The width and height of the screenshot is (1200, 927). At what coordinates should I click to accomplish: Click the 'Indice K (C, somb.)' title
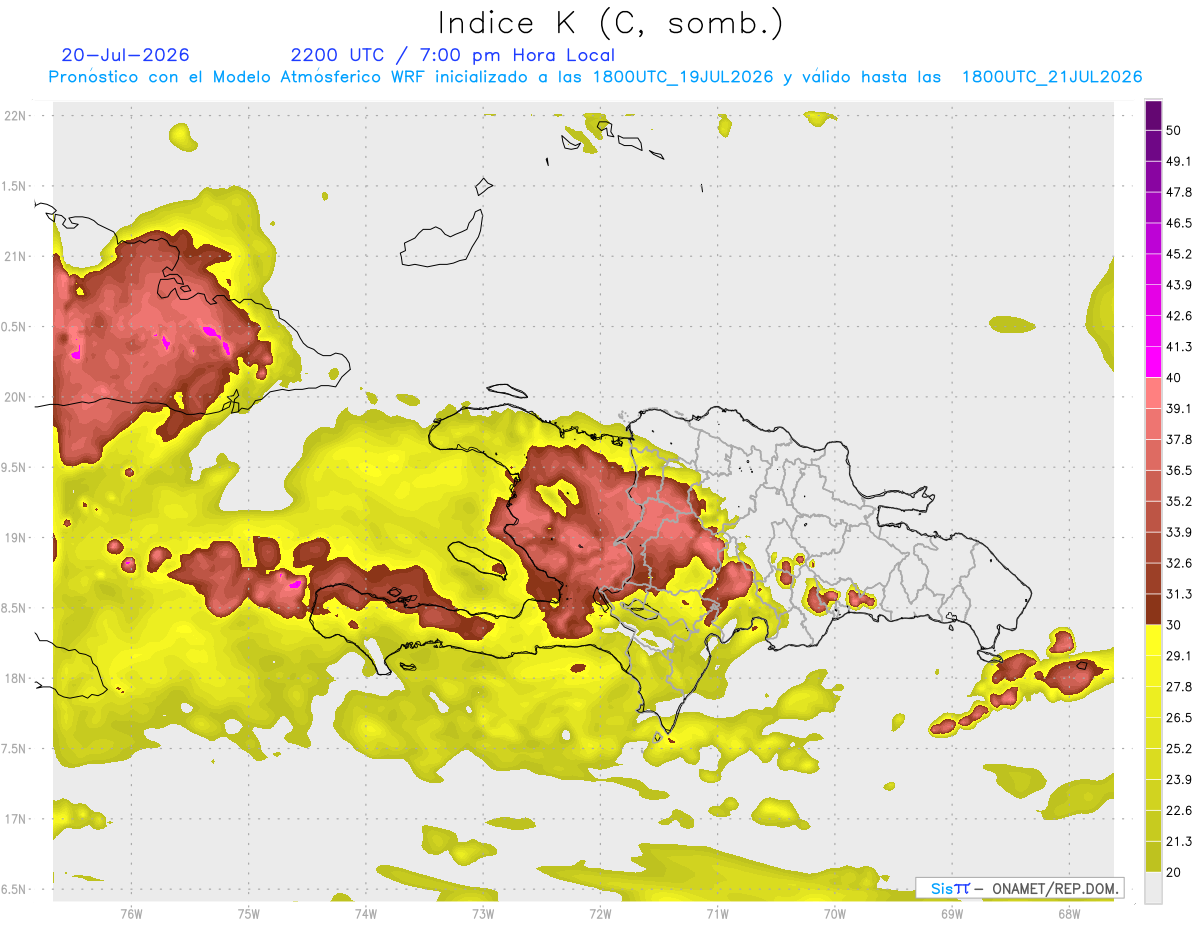610,23
